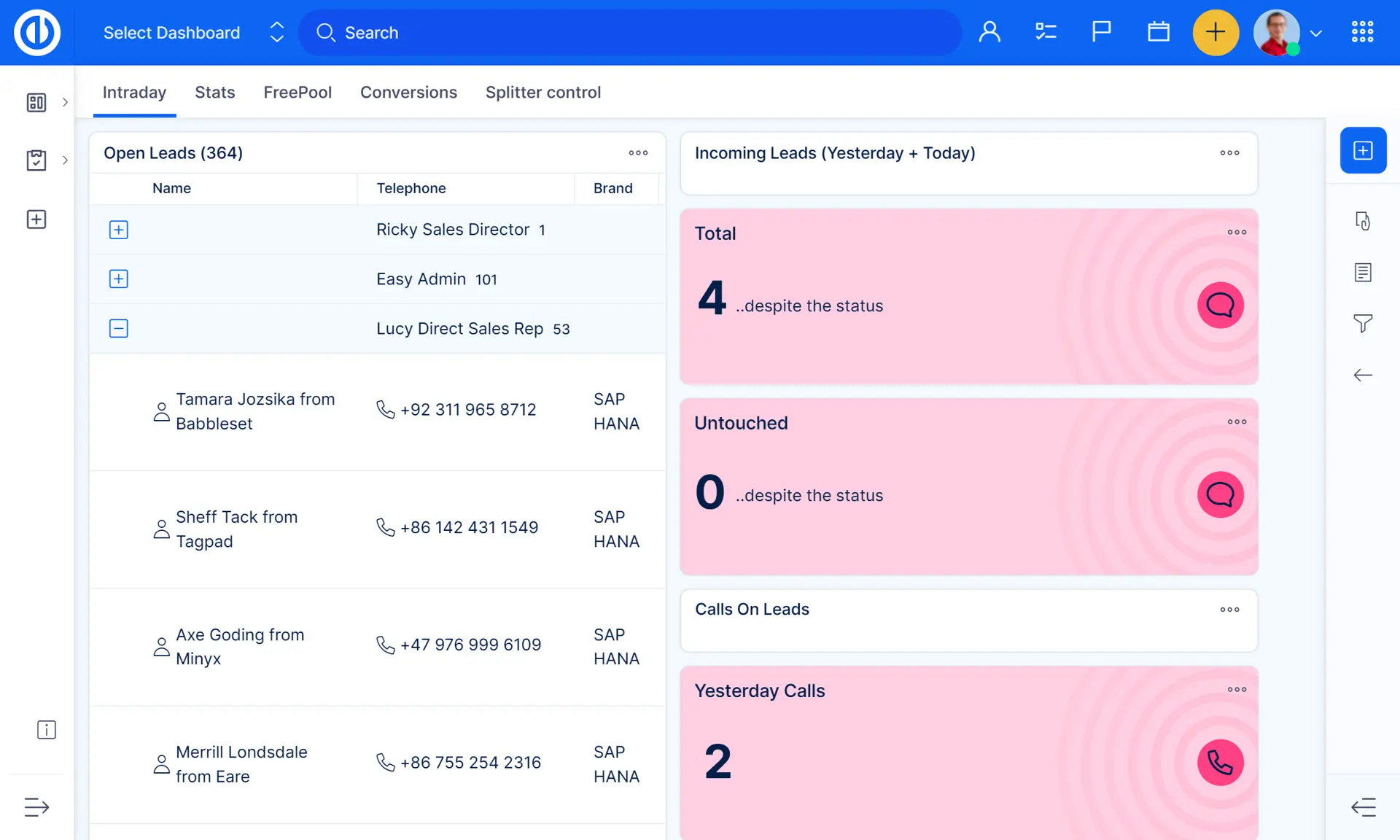Click in the Search field
Screen dimensions: 1400x840
[x=629, y=33]
